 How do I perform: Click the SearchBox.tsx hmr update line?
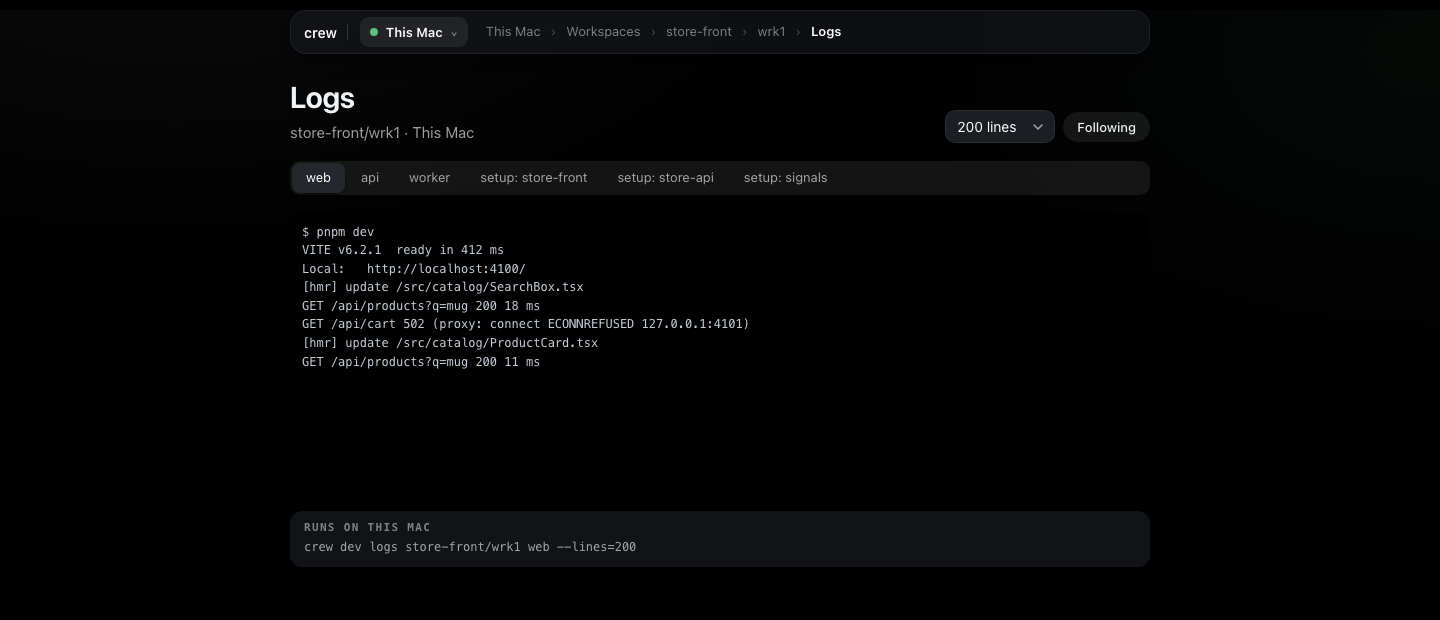443,287
